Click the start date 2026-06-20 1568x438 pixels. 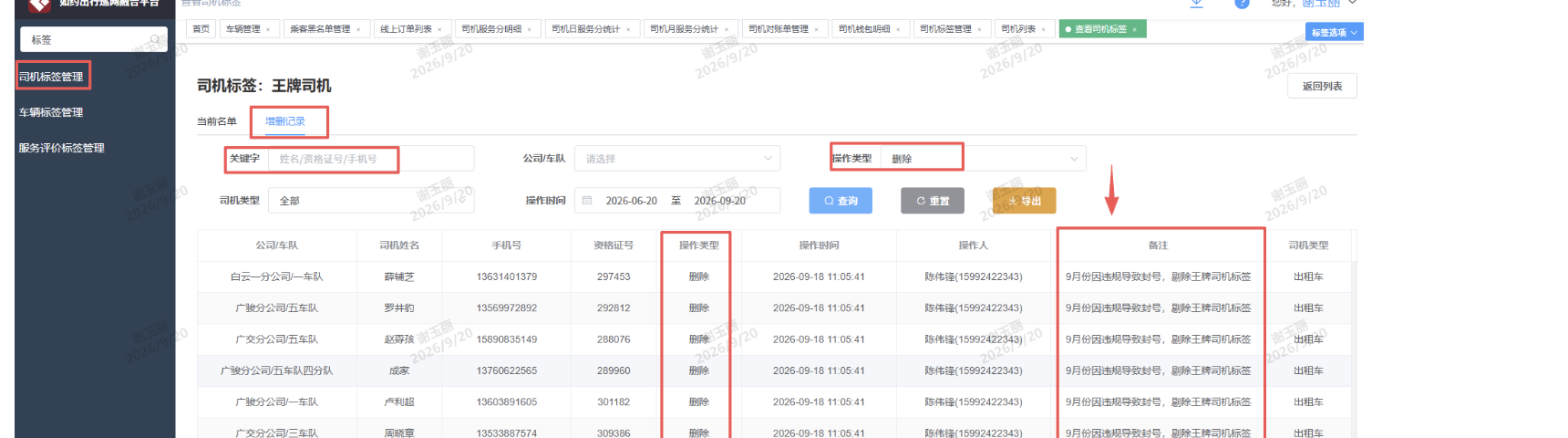coord(631,201)
